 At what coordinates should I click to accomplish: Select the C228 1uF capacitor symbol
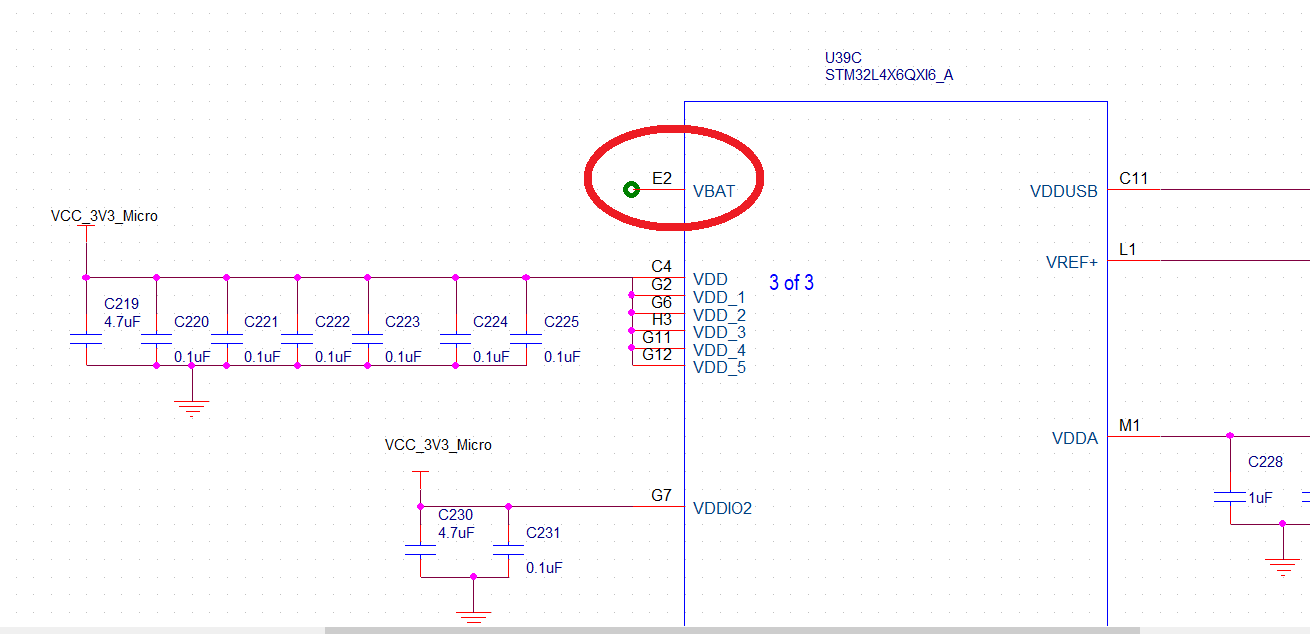coord(1228,495)
